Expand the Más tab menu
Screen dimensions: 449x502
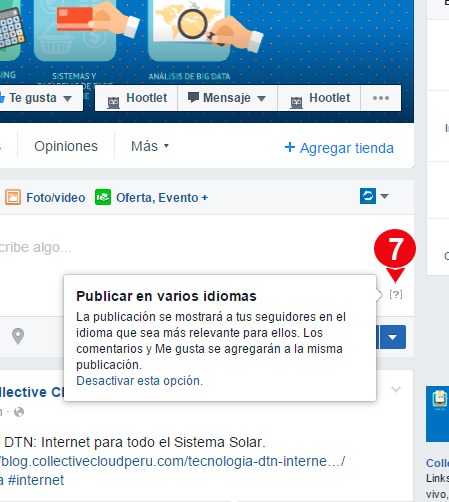(150, 146)
